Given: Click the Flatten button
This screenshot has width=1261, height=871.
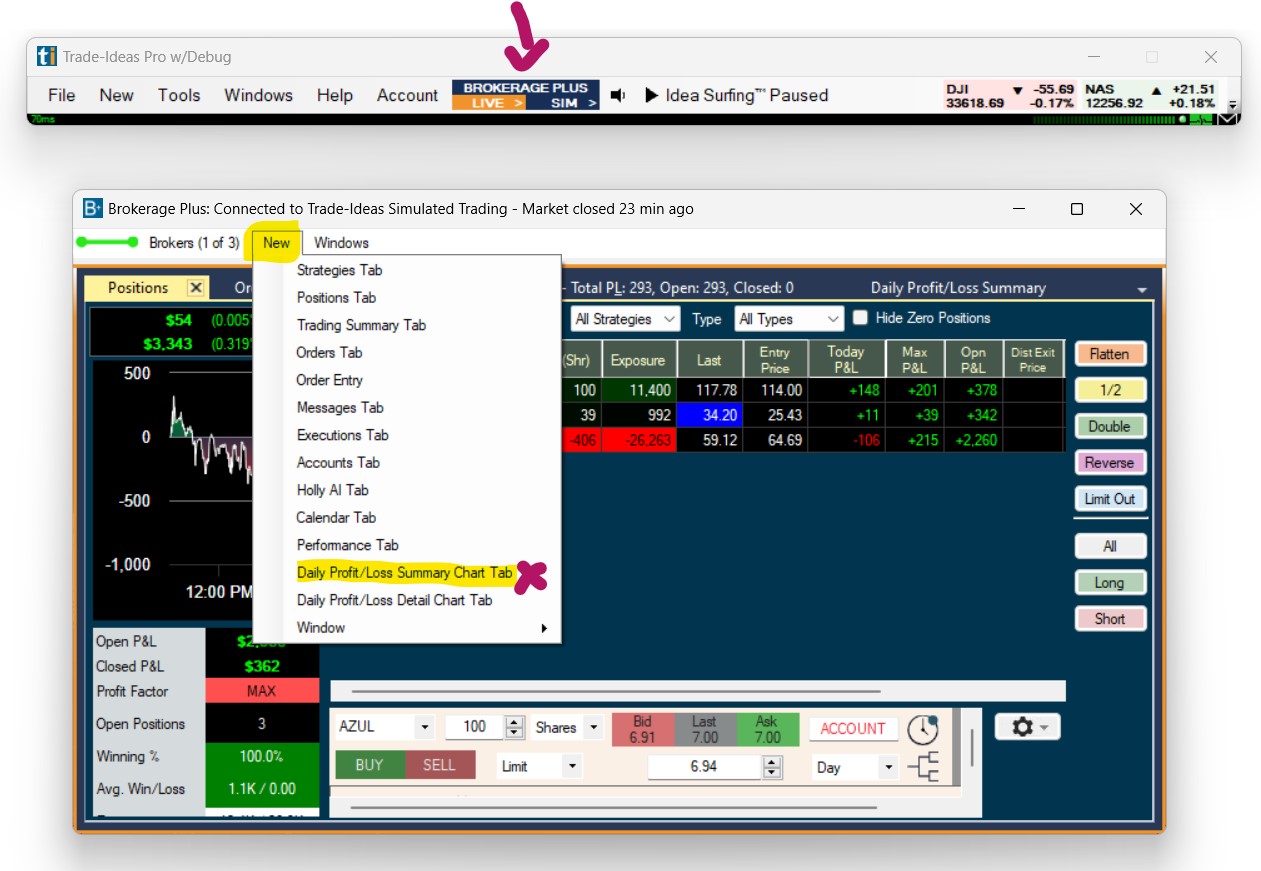Looking at the screenshot, I should pos(1109,354).
